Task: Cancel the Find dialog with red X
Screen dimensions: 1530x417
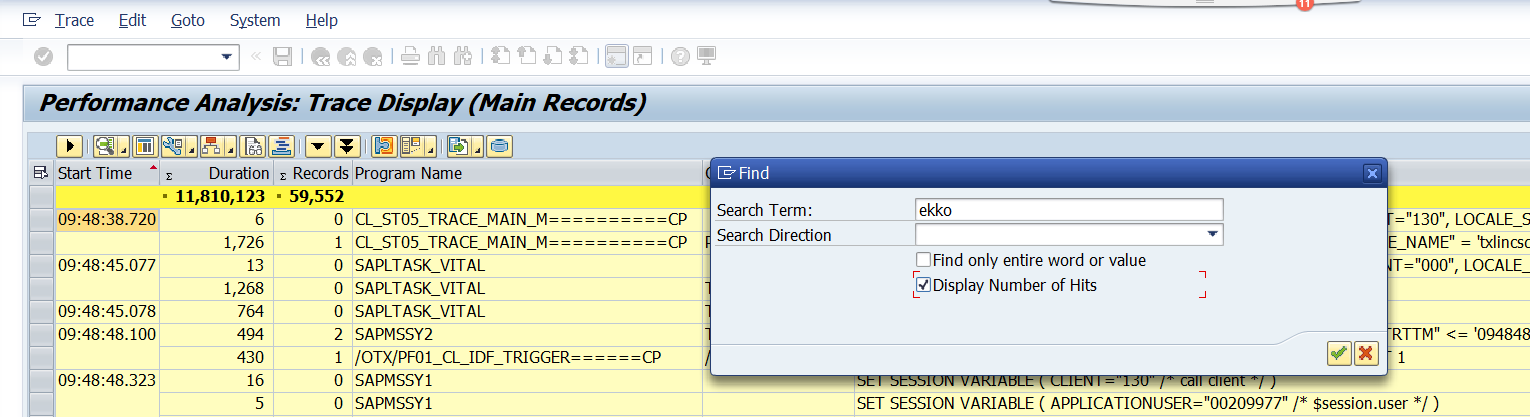Action: pos(1365,353)
